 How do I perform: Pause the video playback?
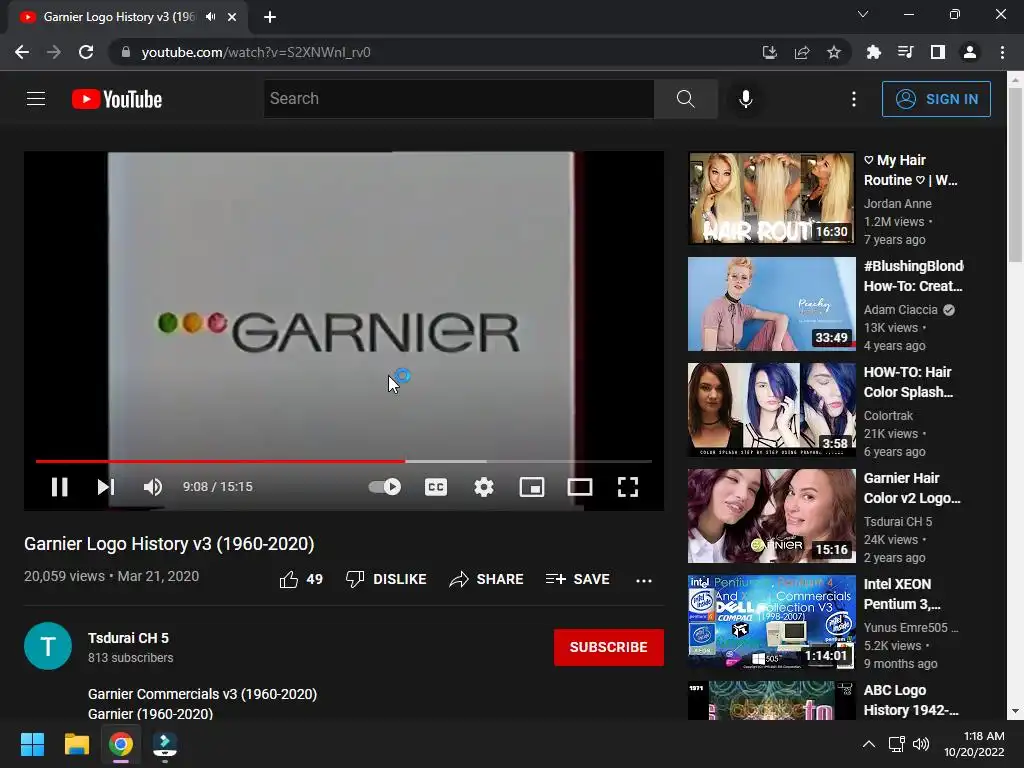pos(59,487)
